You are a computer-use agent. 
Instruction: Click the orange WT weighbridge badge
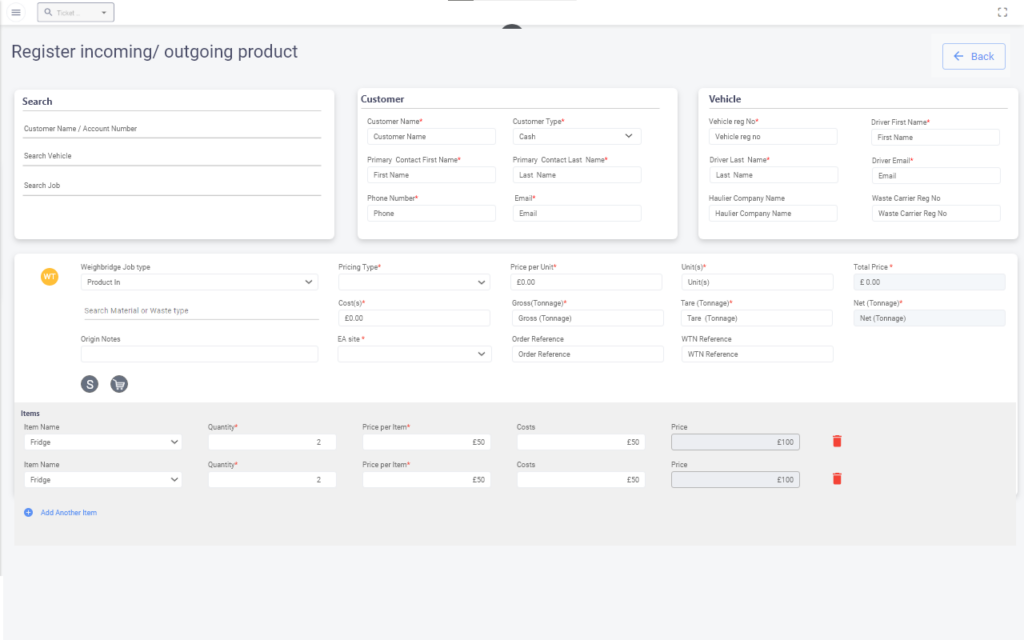coord(48,276)
